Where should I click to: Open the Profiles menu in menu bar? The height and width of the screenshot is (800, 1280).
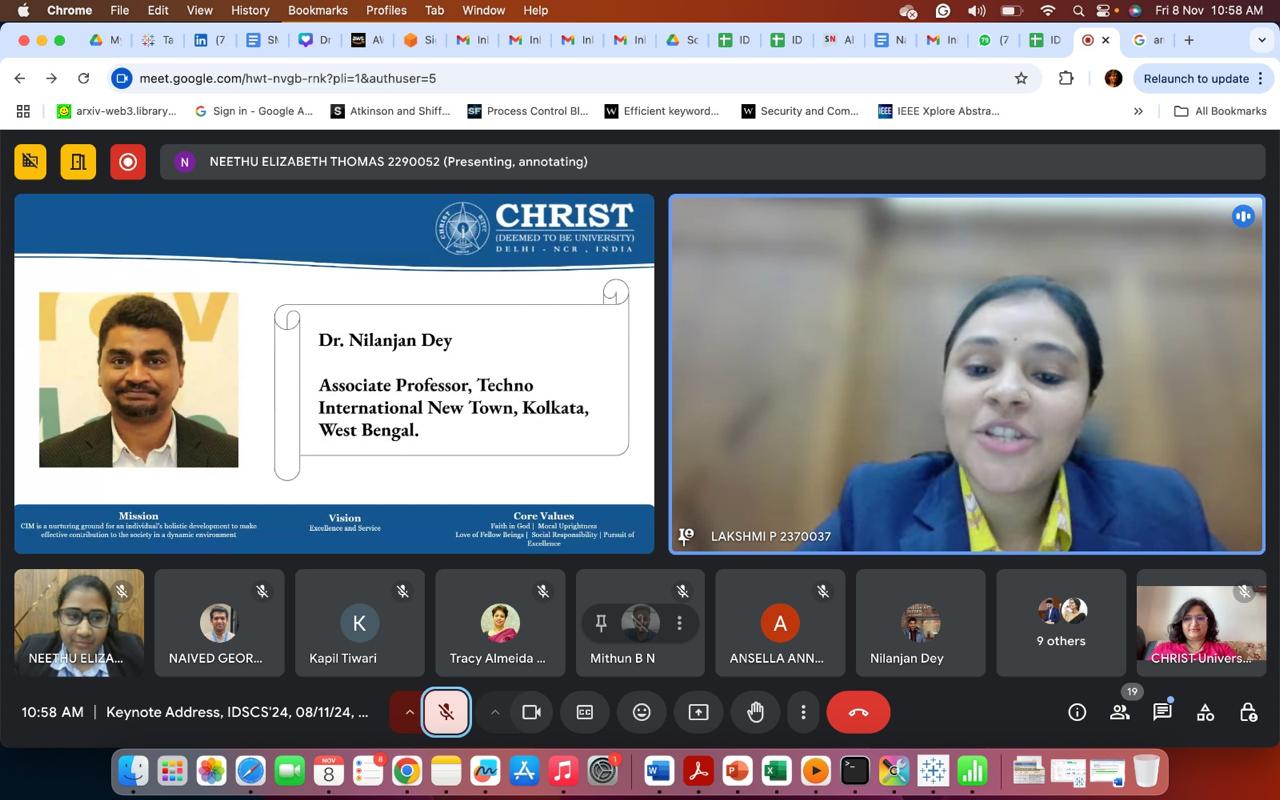tap(386, 10)
